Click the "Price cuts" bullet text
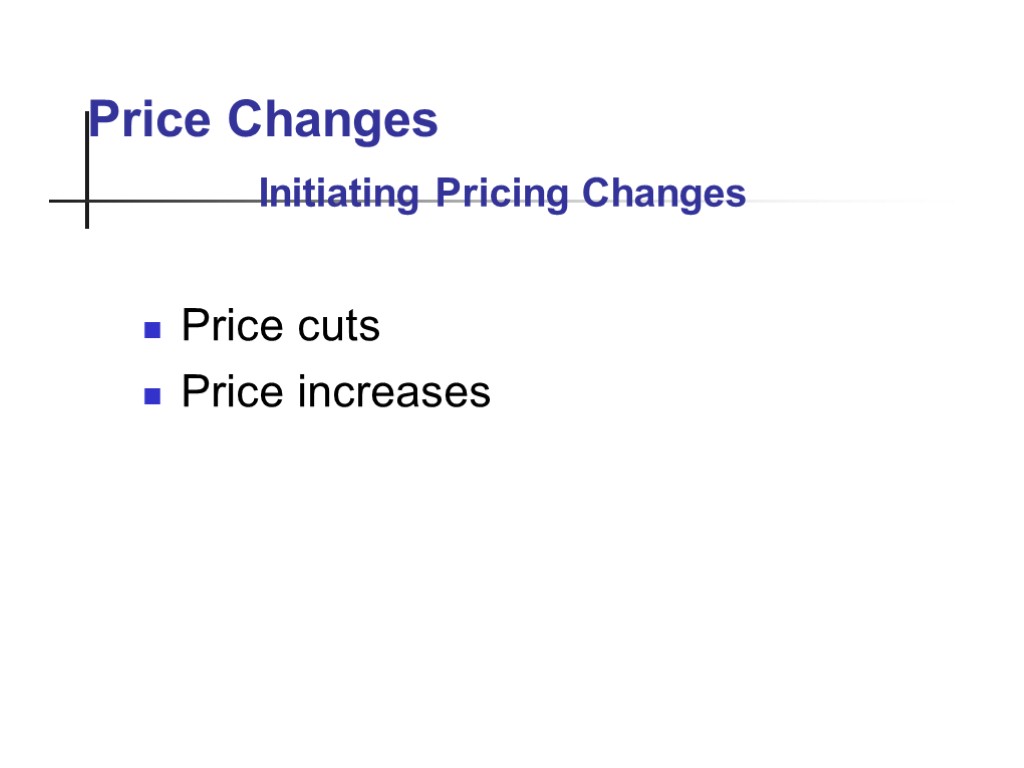Viewport: 1024px width, 768px height. tap(280, 326)
